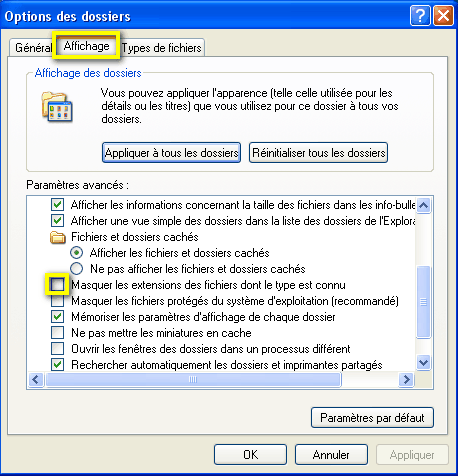Click the folder views icon
This screenshot has height=476, width=458.
[57, 107]
